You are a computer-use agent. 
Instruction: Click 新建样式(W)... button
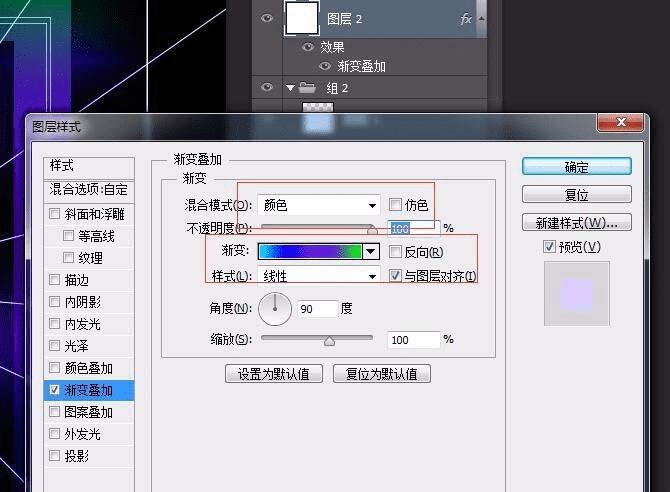pos(576,223)
